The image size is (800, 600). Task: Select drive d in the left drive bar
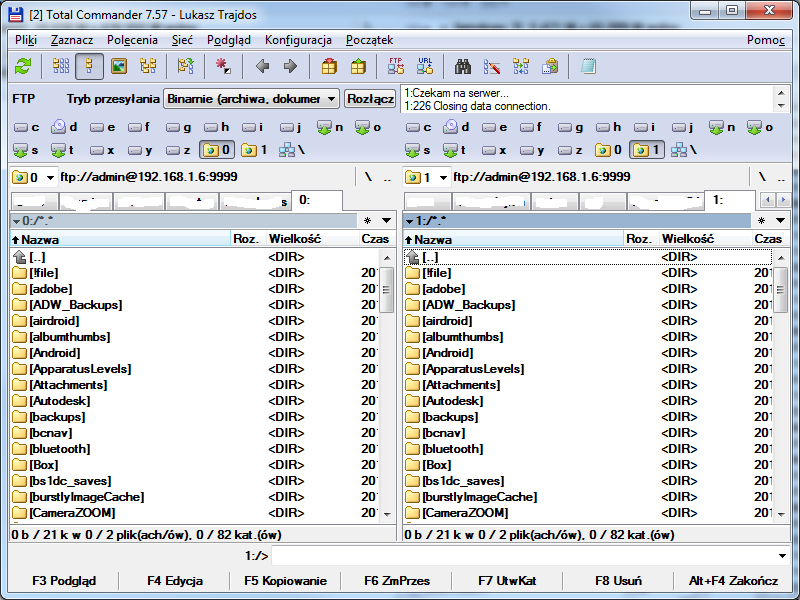click(65, 127)
